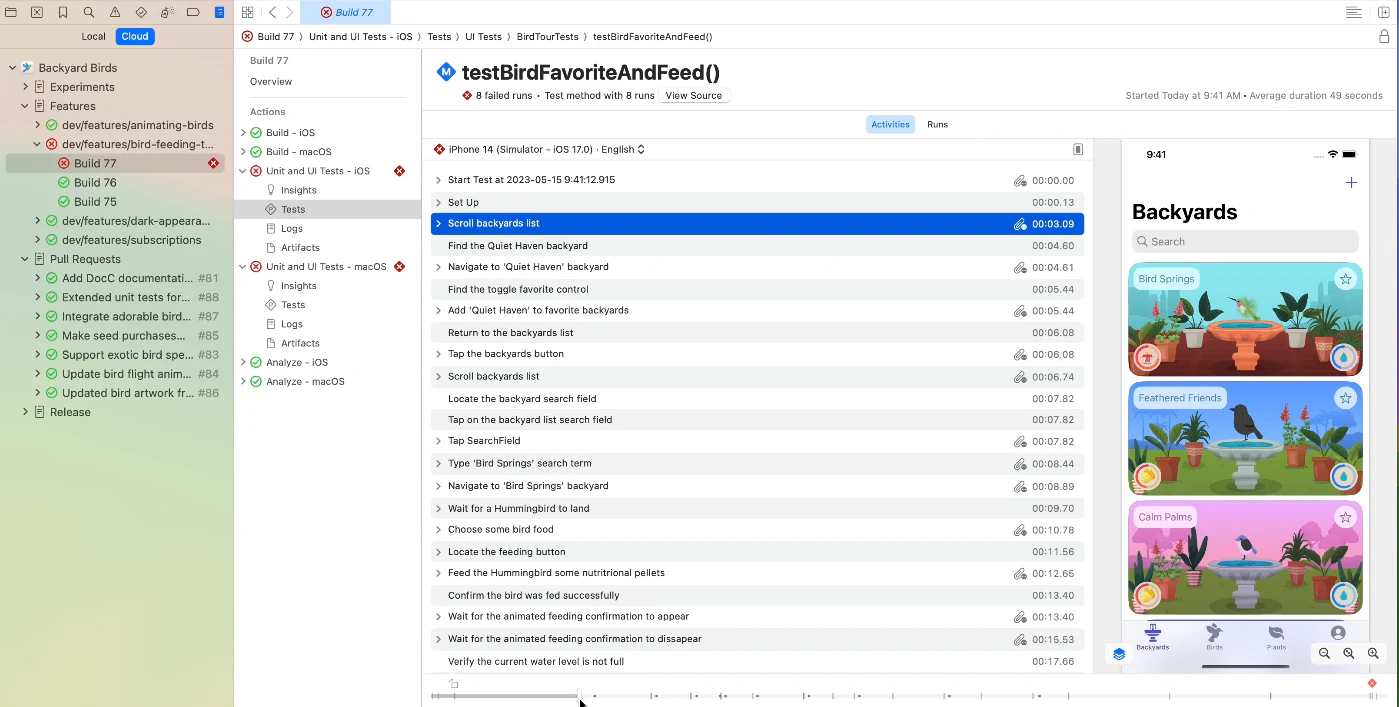
Task: Open the Project navigator folder icon
Action: click(11, 12)
